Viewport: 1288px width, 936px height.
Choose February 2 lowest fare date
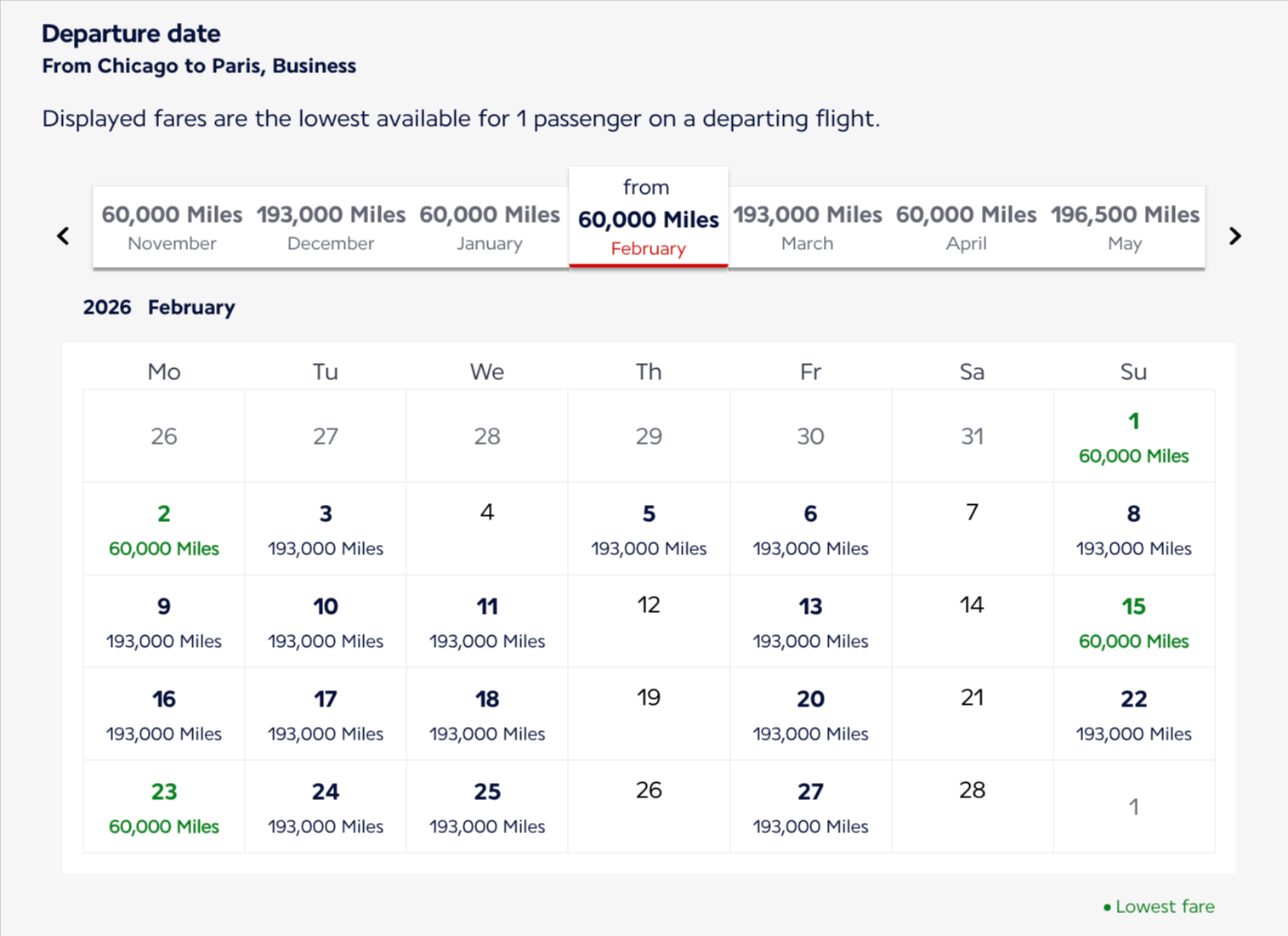163,528
